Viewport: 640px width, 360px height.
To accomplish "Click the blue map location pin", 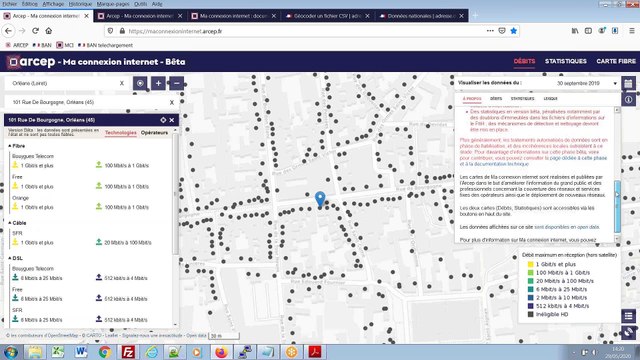I will [x=320, y=199].
